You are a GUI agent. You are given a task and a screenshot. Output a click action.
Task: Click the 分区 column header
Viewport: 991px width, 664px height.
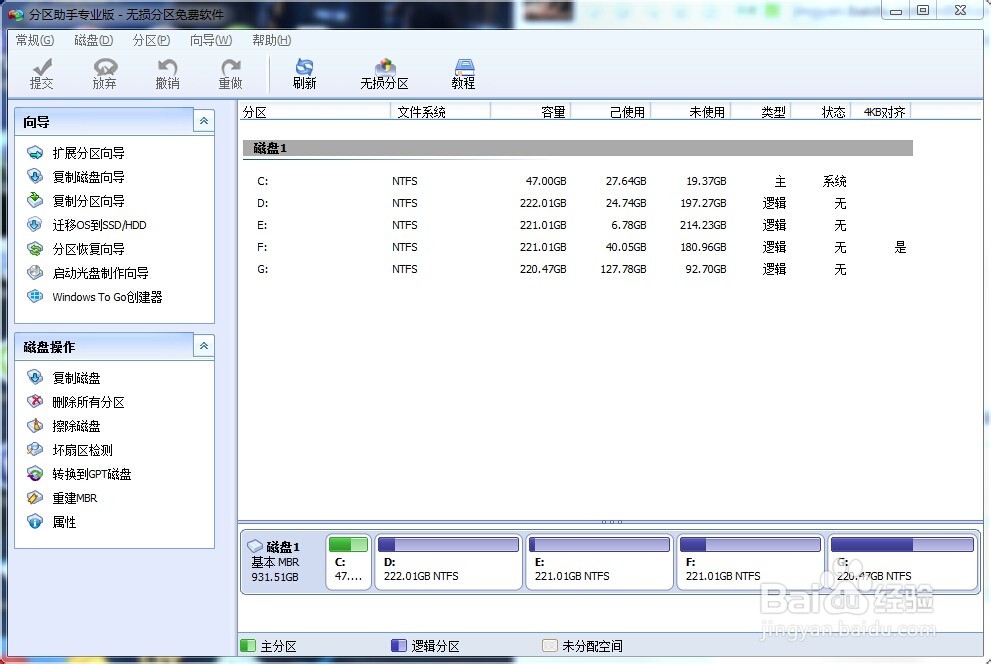click(315, 112)
